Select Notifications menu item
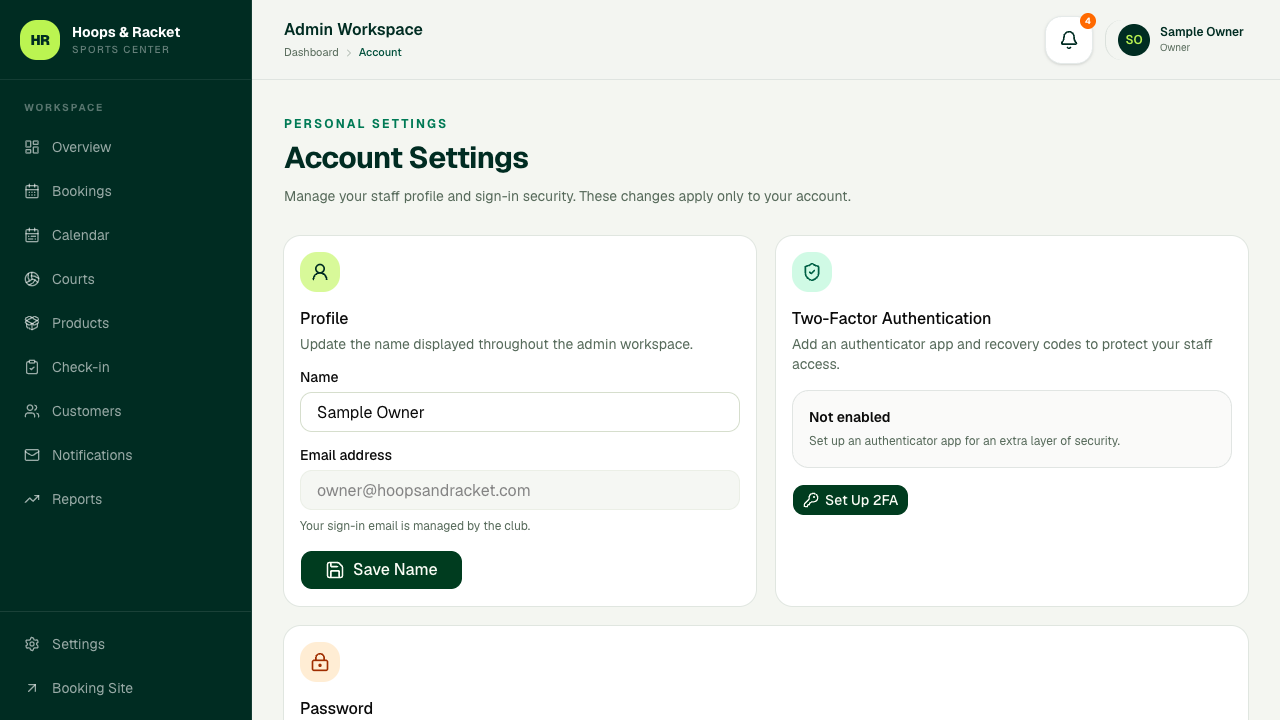This screenshot has width=1280, height=720. (x=126, y=455)
